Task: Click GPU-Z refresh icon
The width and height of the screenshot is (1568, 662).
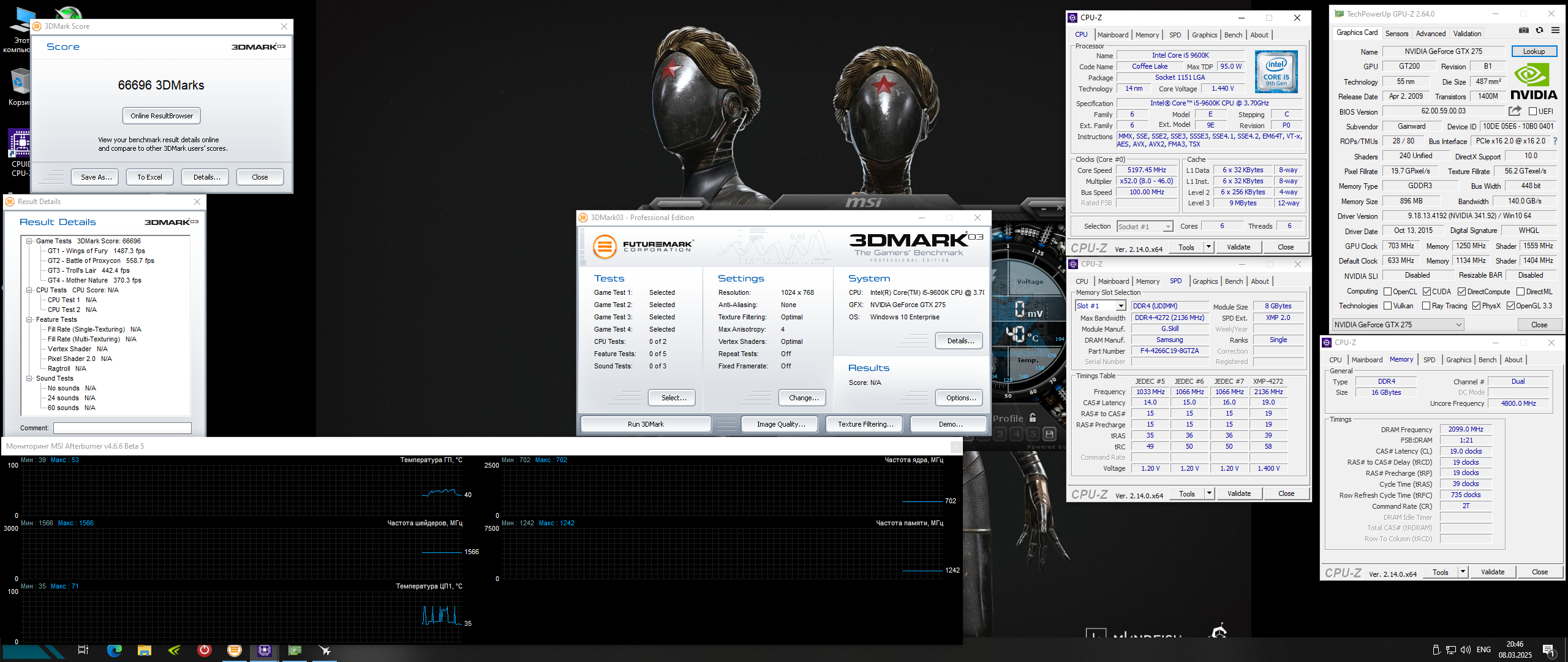Action: pyautogui.click(x=1539, y=31)
